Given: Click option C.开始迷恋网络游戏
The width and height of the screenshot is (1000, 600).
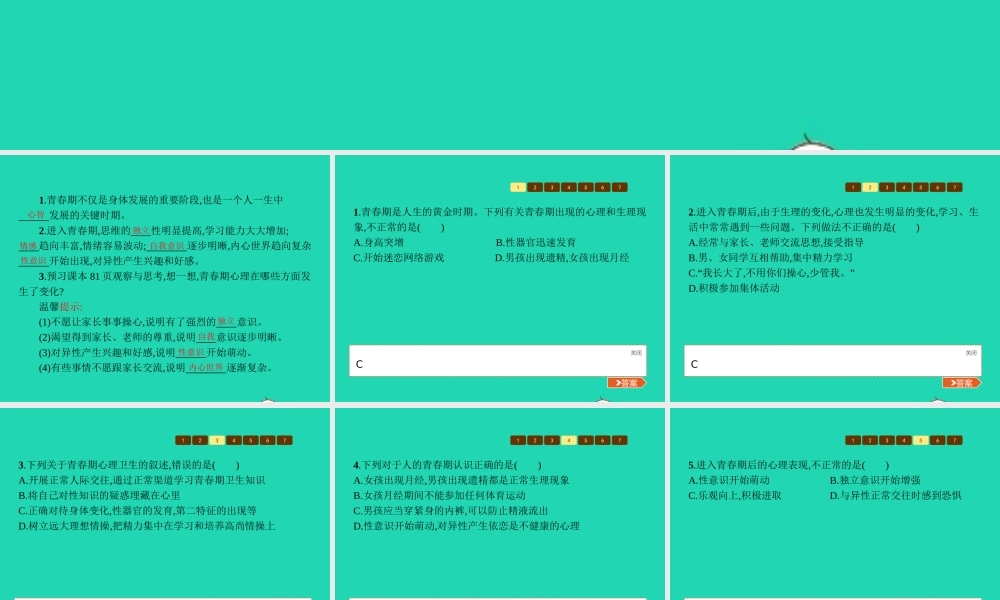Looking at the screenshot, I should click(399, 258).
